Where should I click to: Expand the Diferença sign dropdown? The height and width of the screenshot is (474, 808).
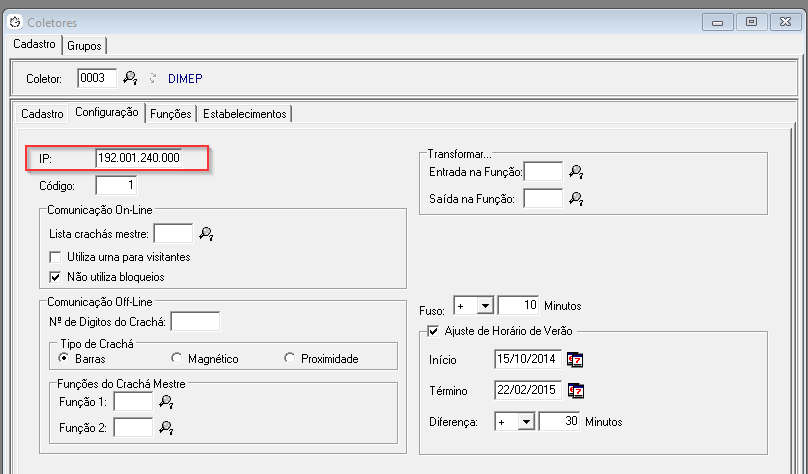point(526,422)
